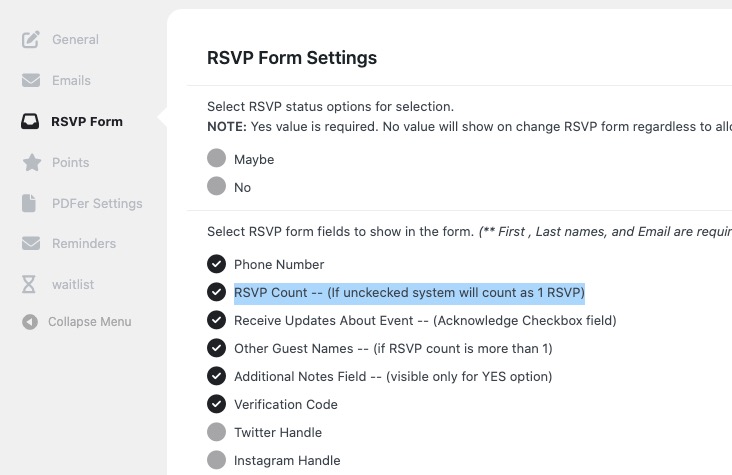
Task: Click the PDFer Settings document icon
Action: [29, 203]
